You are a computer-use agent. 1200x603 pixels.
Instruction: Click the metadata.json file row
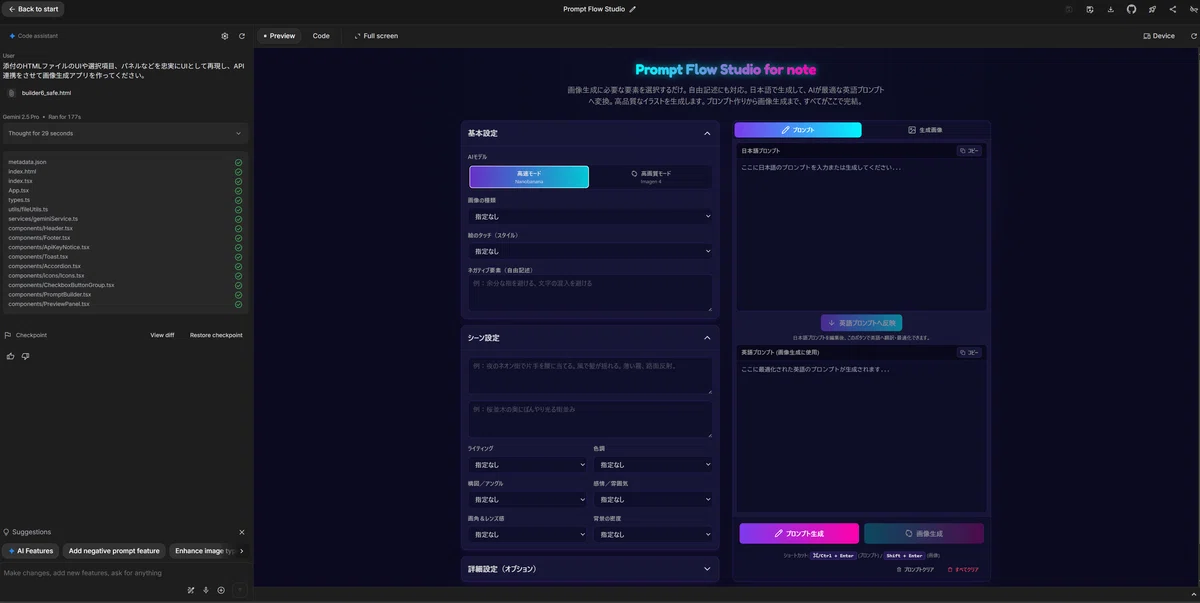coord(125,161)
